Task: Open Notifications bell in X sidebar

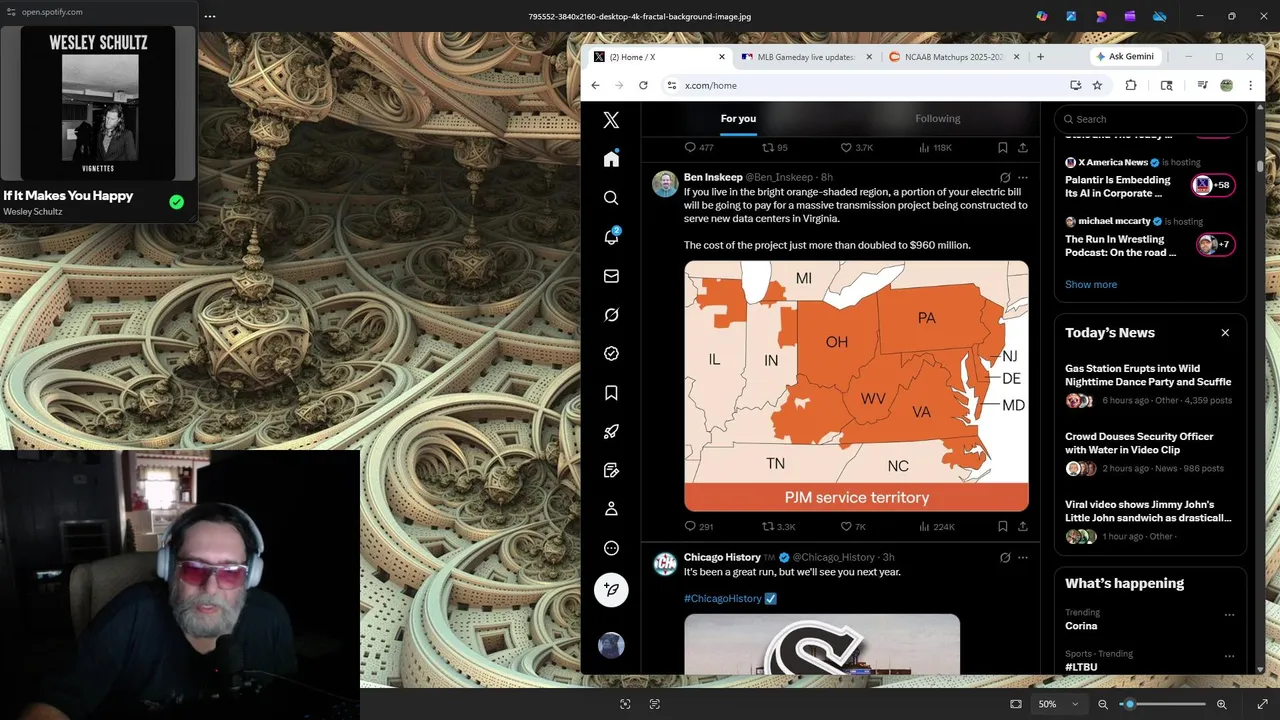Action: pos(611,237)
